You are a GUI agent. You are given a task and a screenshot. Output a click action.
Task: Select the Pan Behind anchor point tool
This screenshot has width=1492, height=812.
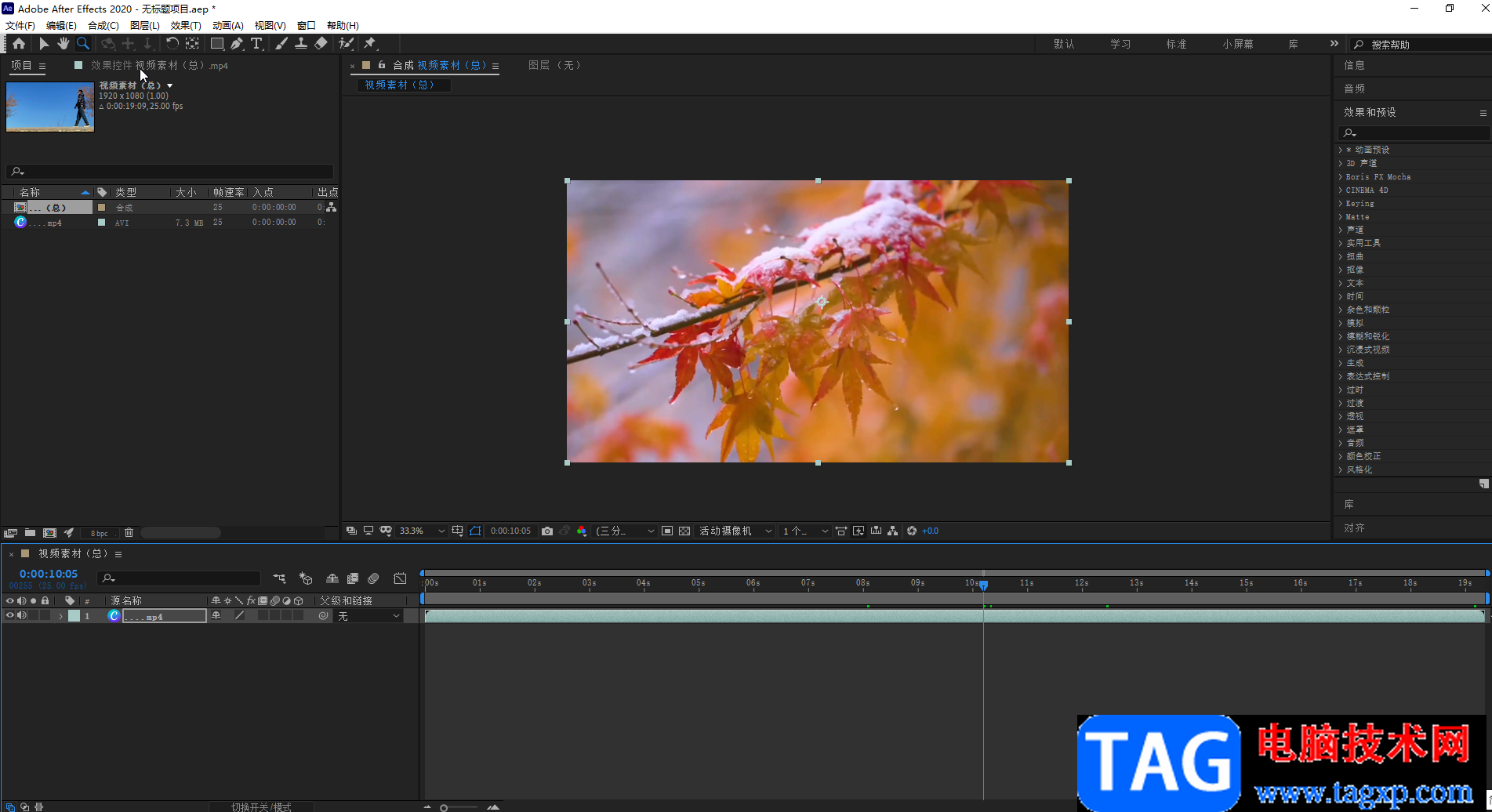[x=192, y=44]
